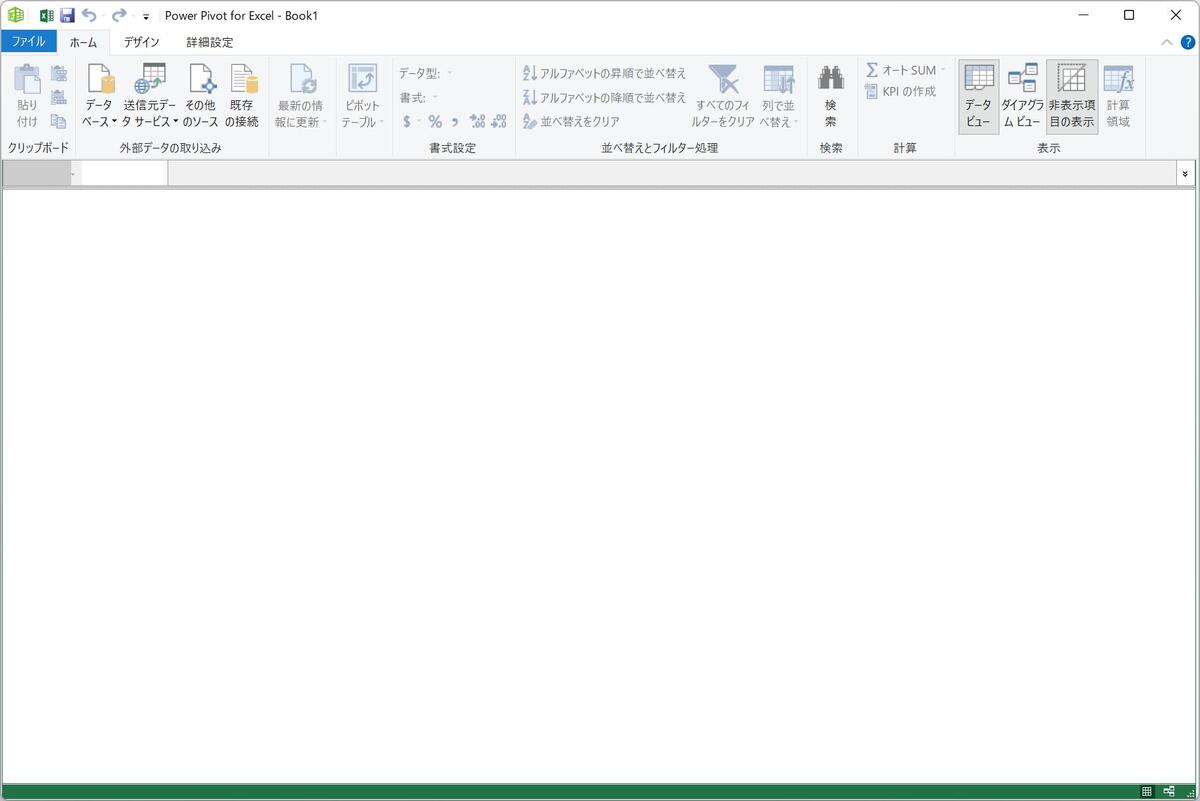
Task: Expand the formula bar with double chevron
Action: 1185,174
